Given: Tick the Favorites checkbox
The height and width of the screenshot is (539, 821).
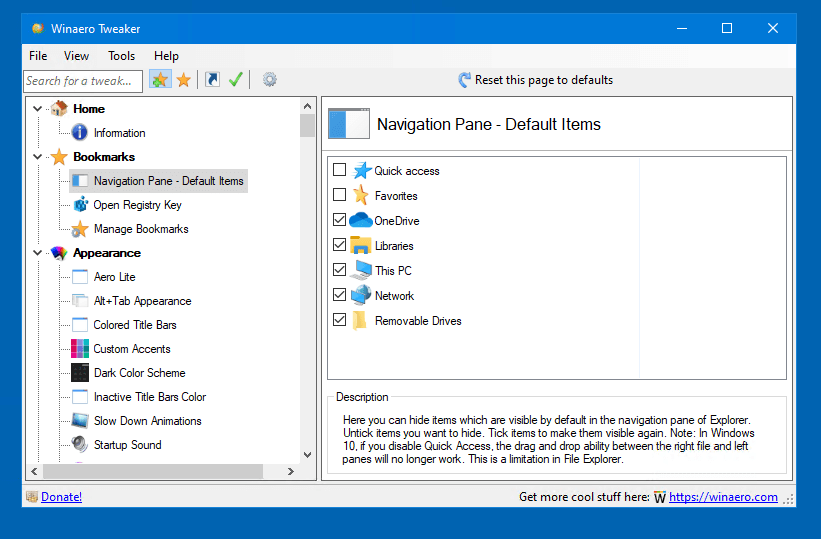Looking at the screenshot, I should (339, 194).
